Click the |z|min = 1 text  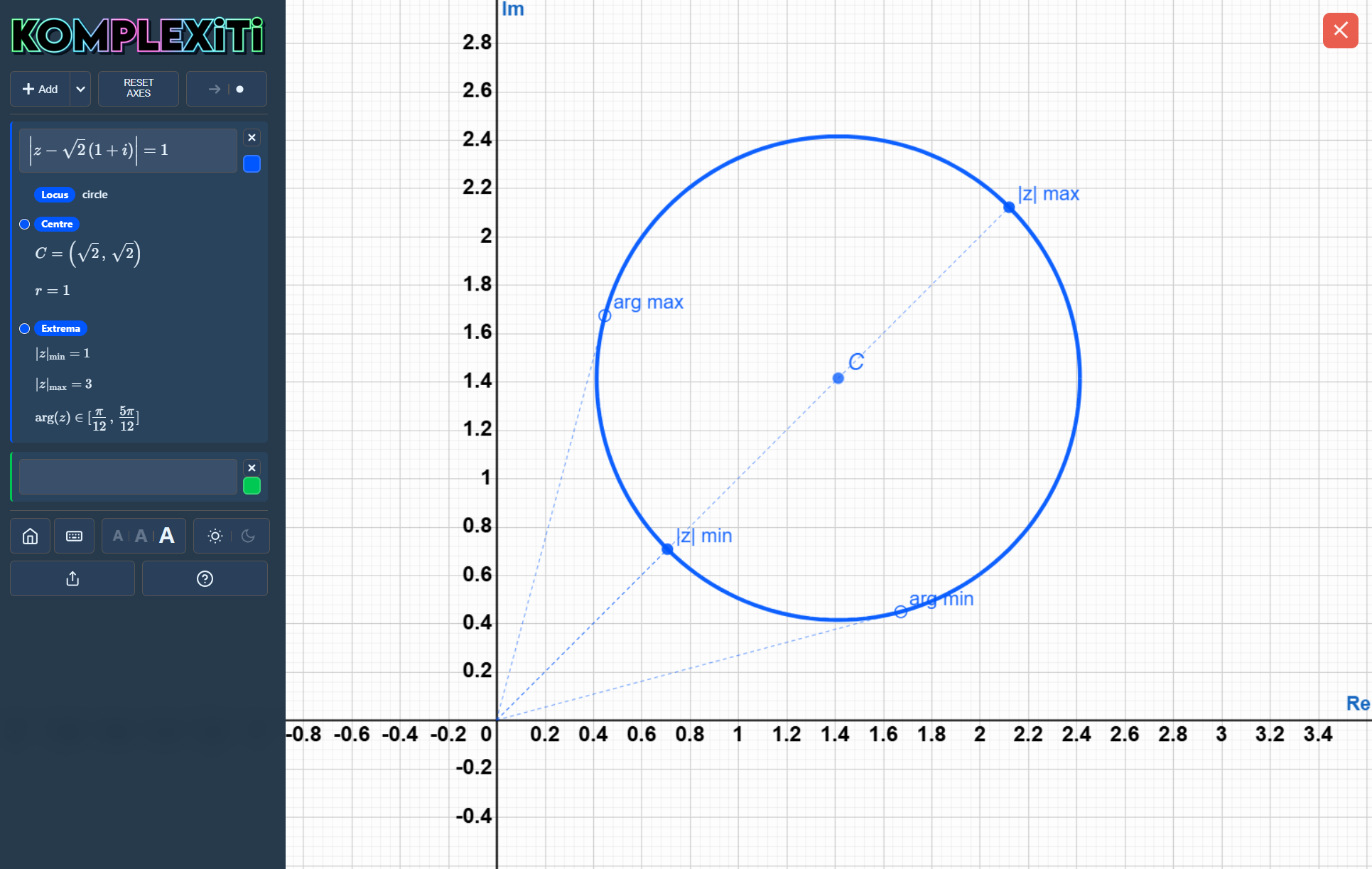pyautogui.click(x=63, y=354)
